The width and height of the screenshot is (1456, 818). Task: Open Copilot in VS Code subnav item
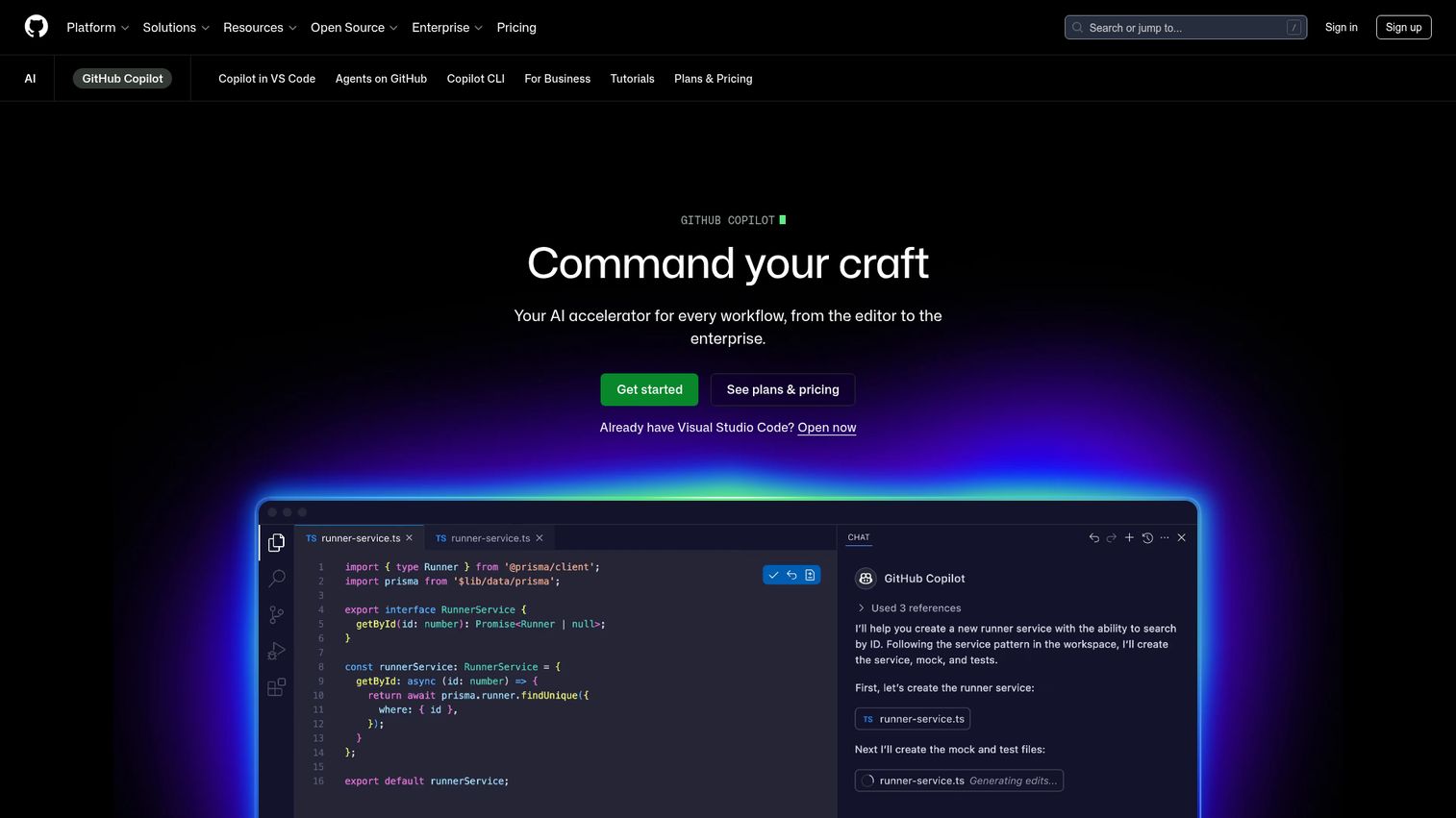[x=266, y=79]
